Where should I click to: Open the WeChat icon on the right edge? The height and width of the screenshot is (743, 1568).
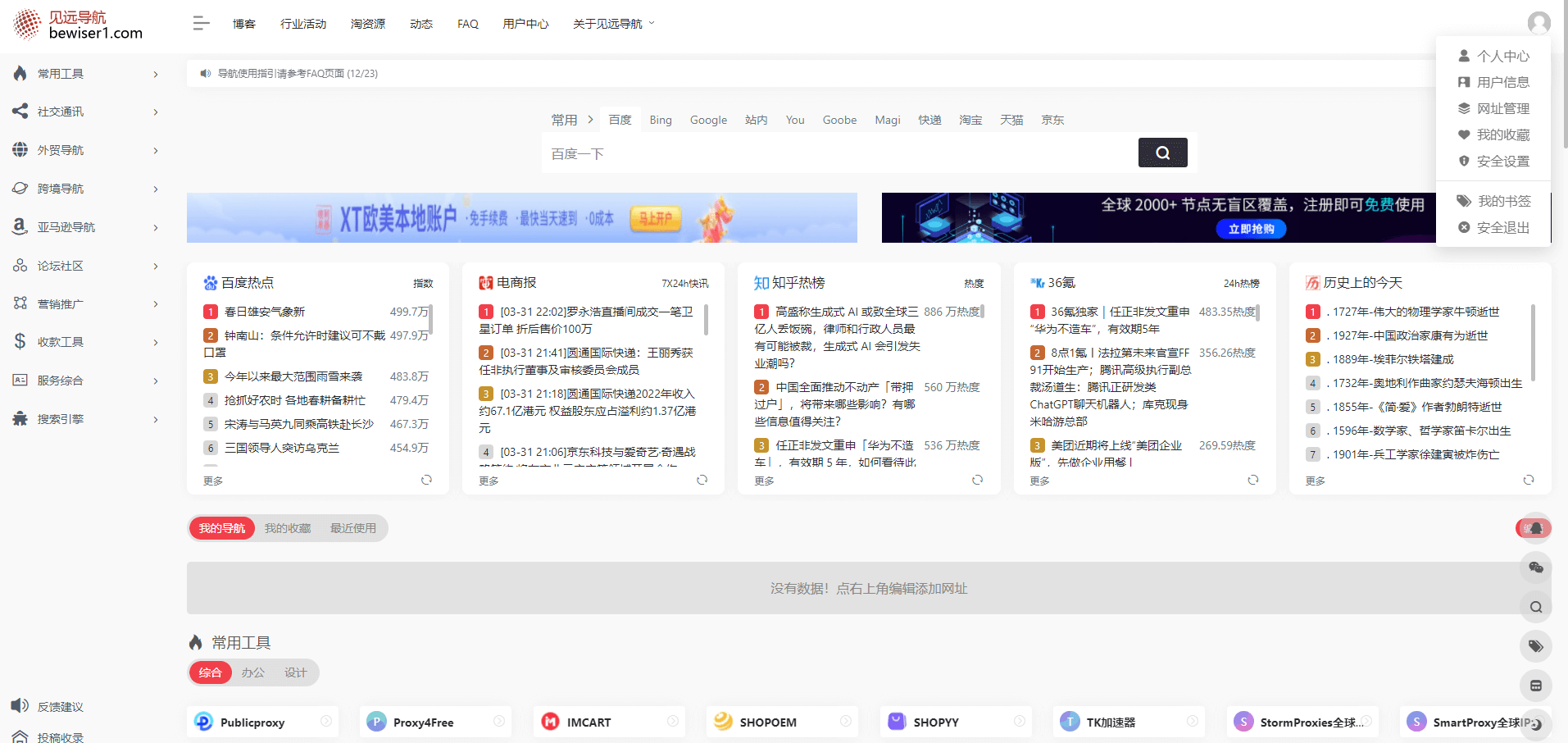1534,568
